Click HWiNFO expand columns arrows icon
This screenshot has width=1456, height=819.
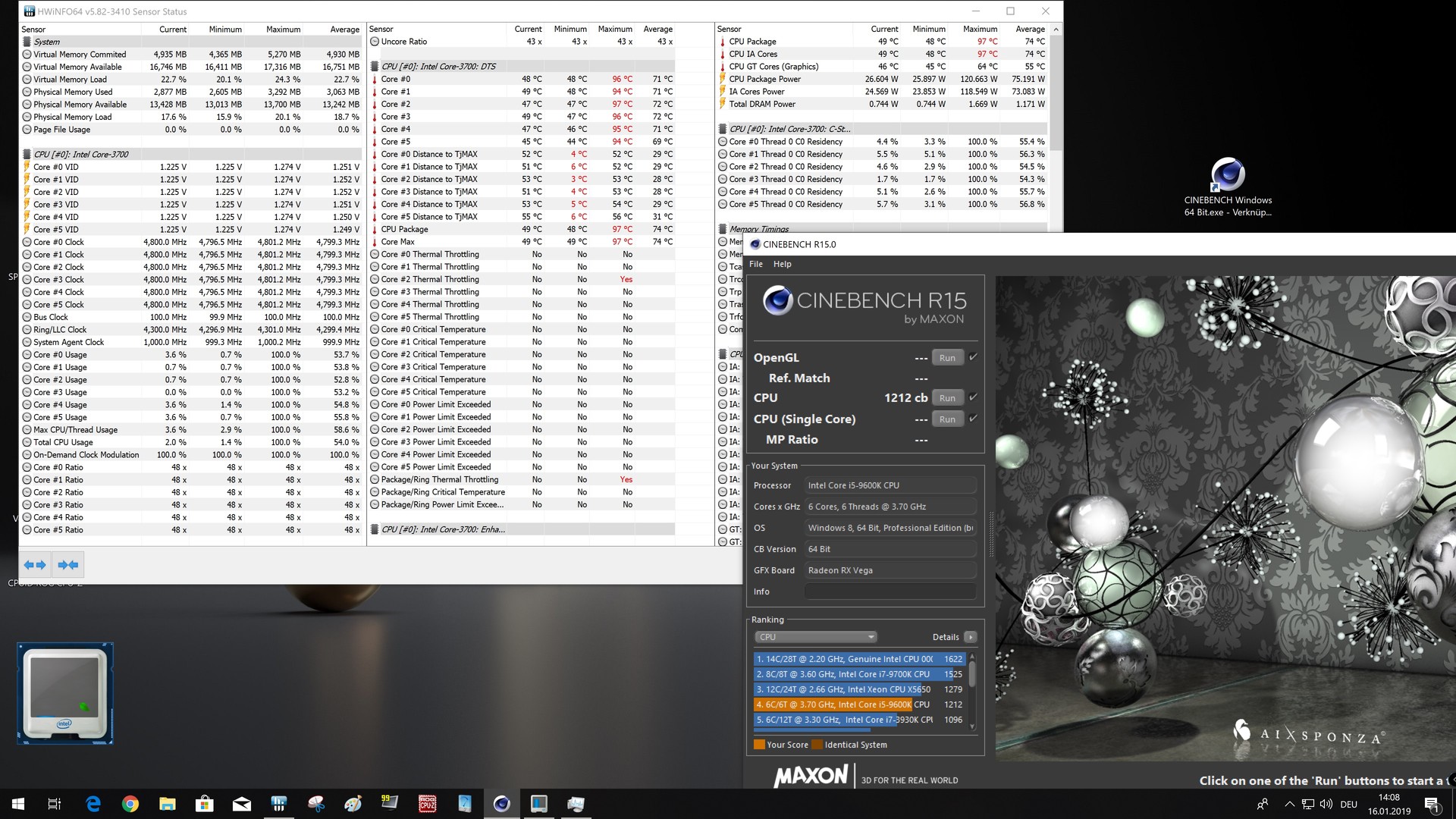35,565
